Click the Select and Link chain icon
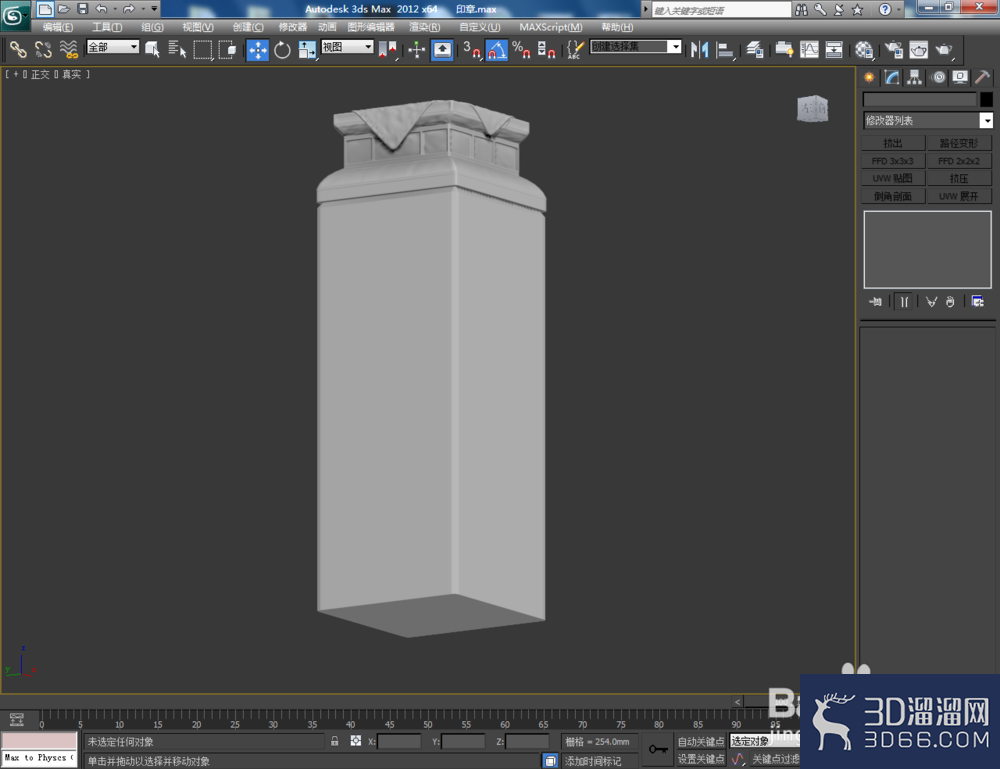The height and width of the screenshot is (769, 1000). coord(17,50)
